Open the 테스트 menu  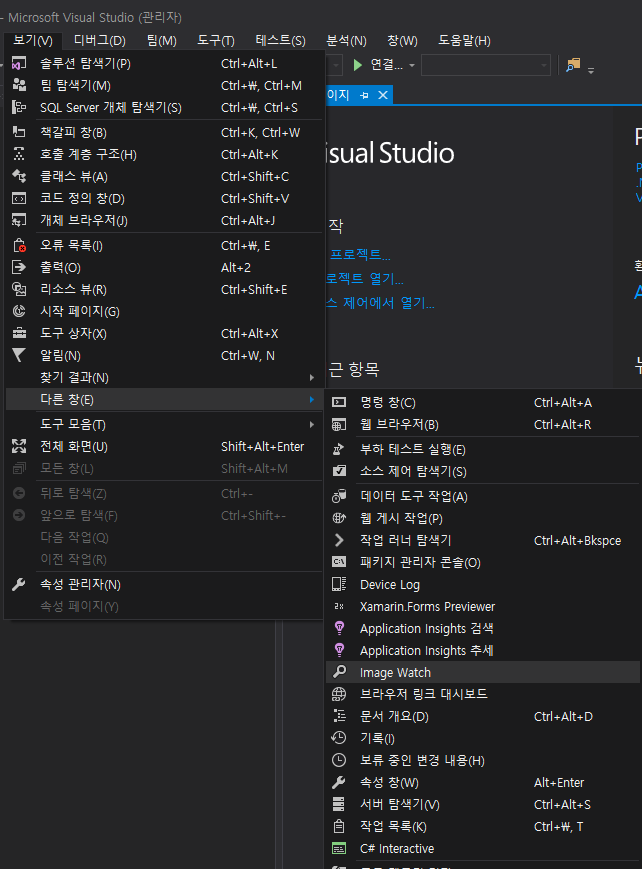[x=281, y=40]
